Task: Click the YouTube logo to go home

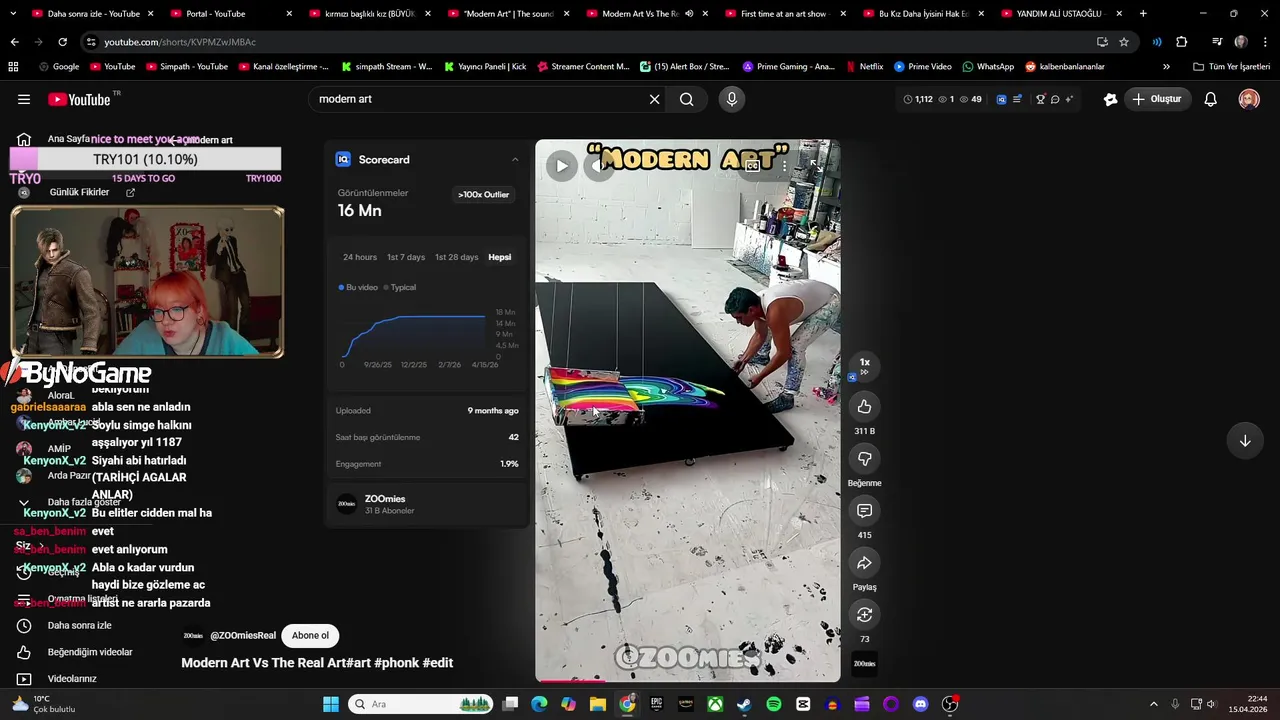Action: [x=79, y=99]
